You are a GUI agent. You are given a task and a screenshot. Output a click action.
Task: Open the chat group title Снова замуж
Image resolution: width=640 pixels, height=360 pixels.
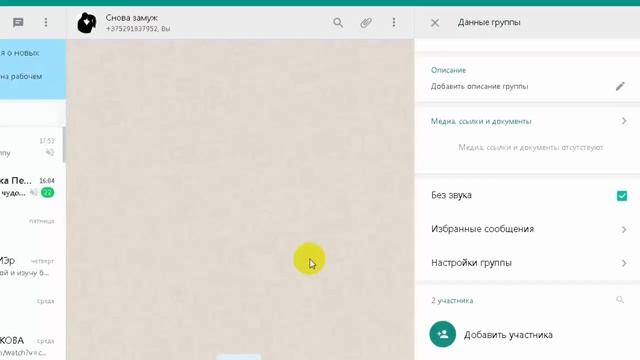[x=132, y=18]
